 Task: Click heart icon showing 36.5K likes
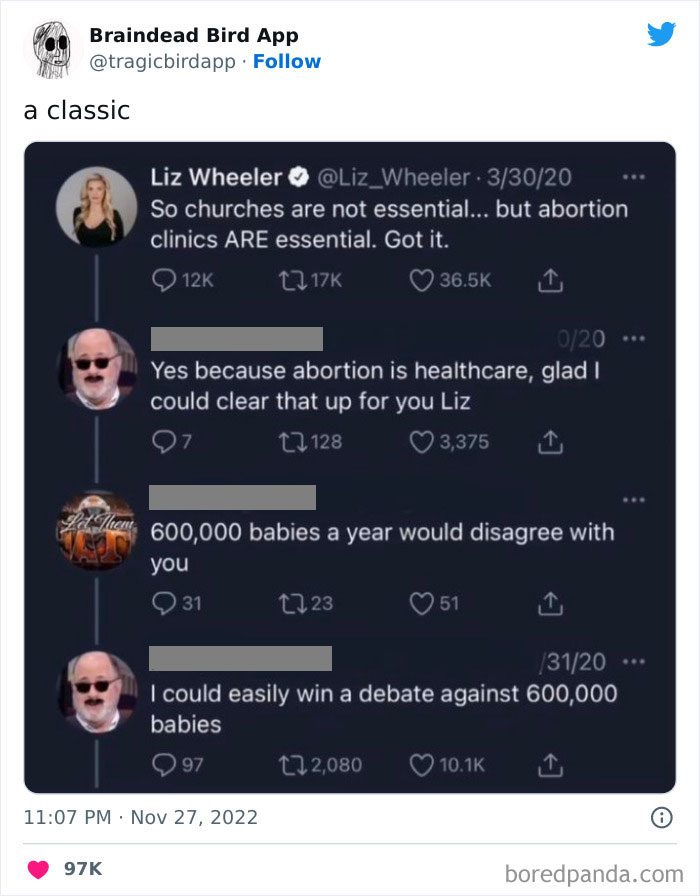(x=420, y=280)
